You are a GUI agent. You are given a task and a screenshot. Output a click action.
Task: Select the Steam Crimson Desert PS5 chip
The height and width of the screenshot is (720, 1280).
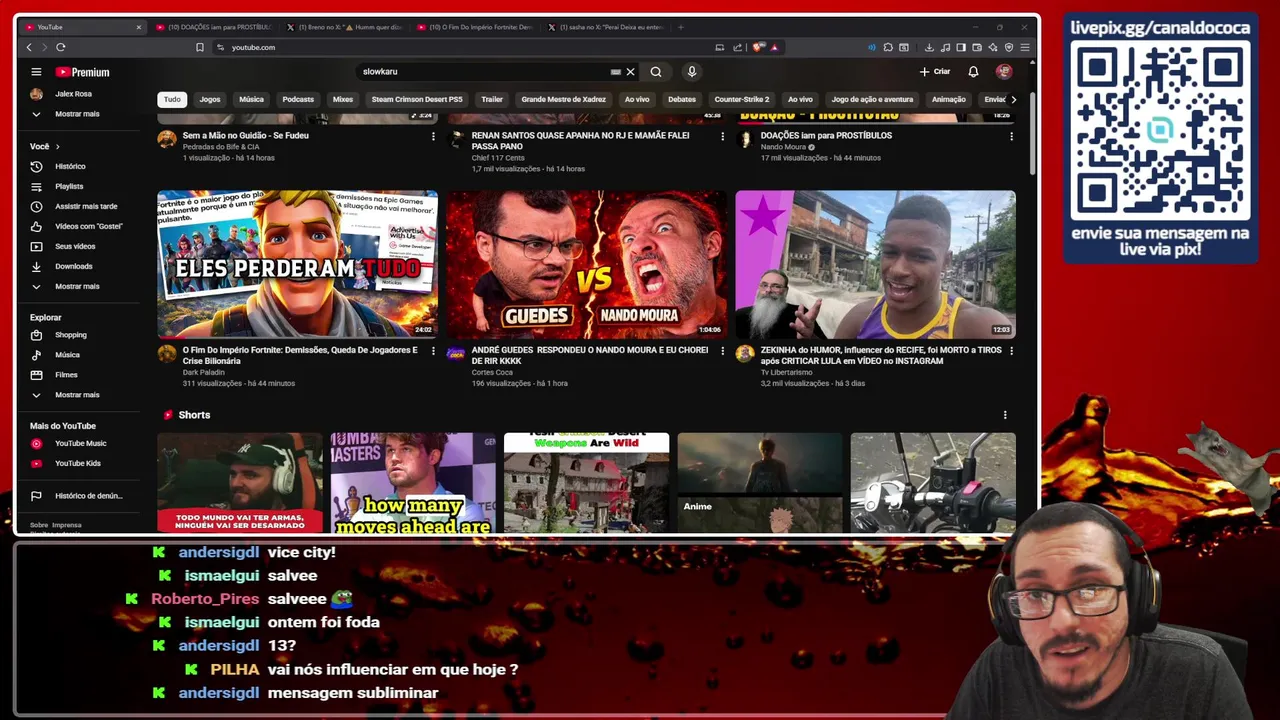pos(417,99)
